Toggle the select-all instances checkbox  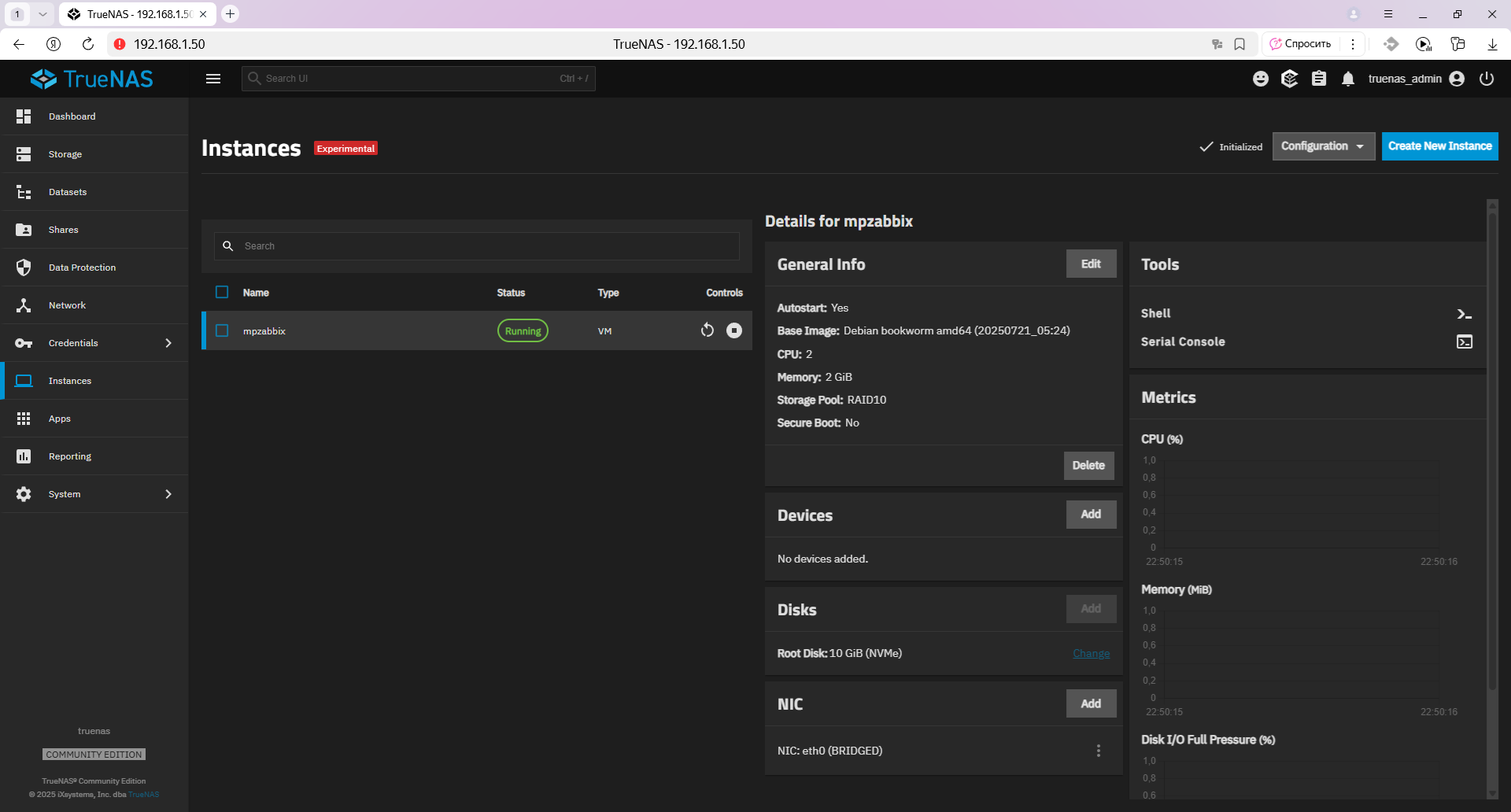click(x=222, y=293)
